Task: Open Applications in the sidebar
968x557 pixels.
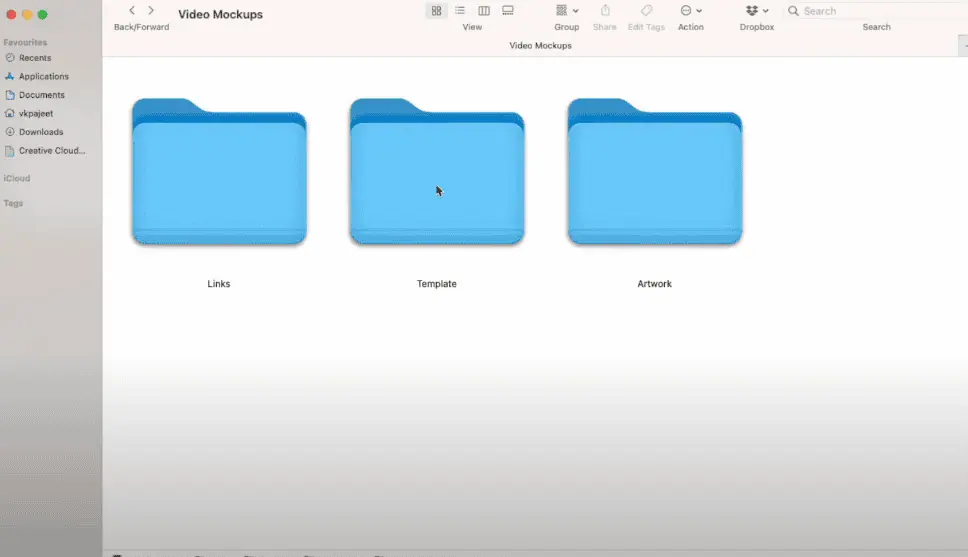Action: [43, 76]
